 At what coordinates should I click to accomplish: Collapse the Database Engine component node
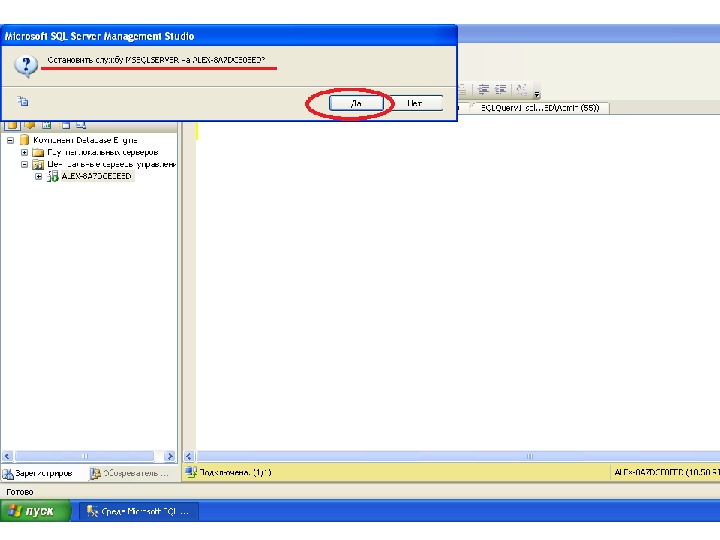tap(10, 141)
